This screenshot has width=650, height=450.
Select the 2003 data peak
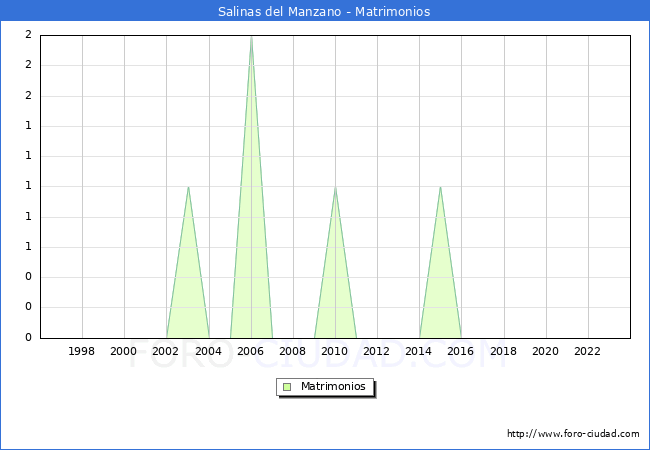click(x=188, y=187)
